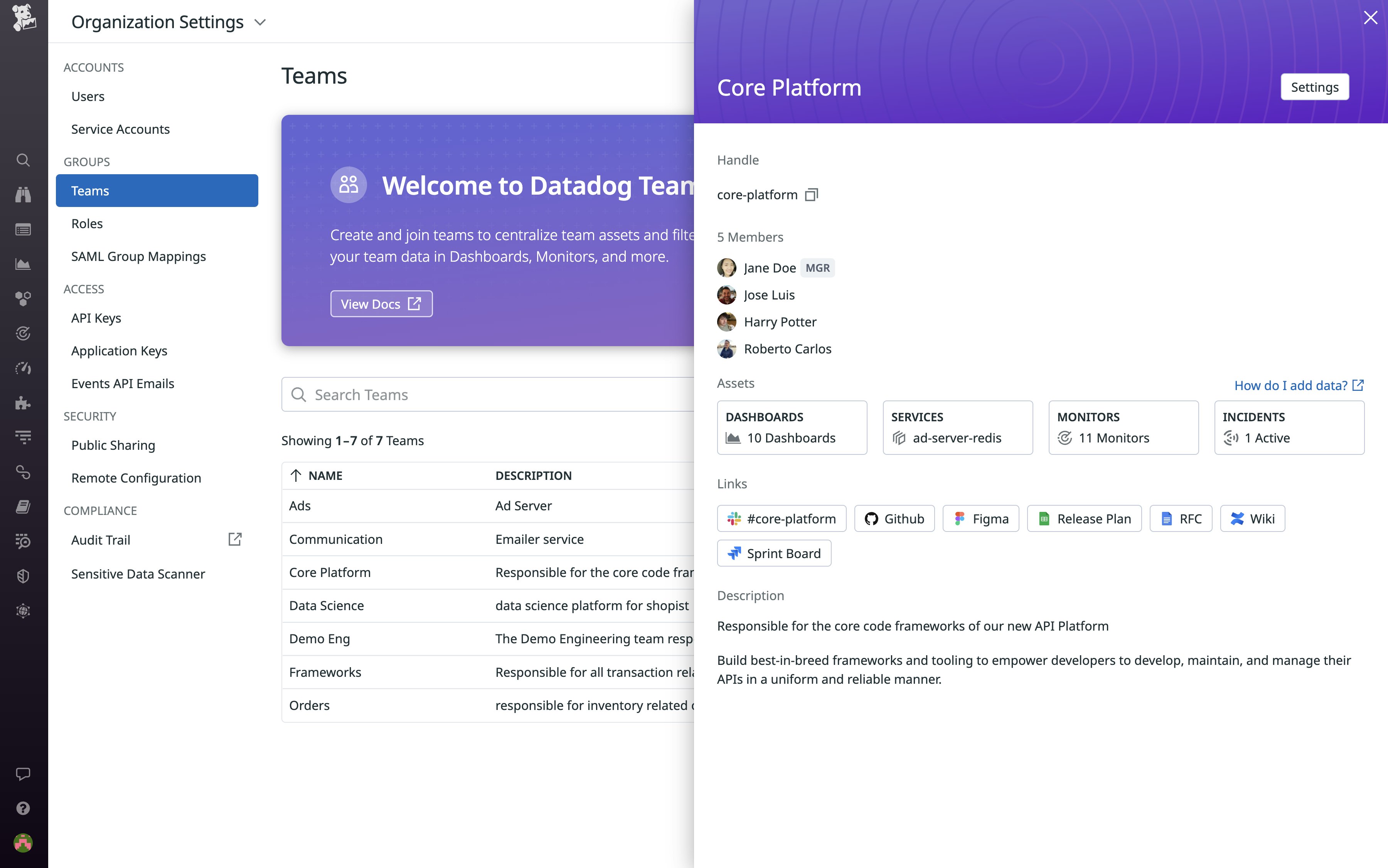Open the Notebooks book icon
Image resolution: width=1388 pixels, height=868 pixels.
pos(23,506)
